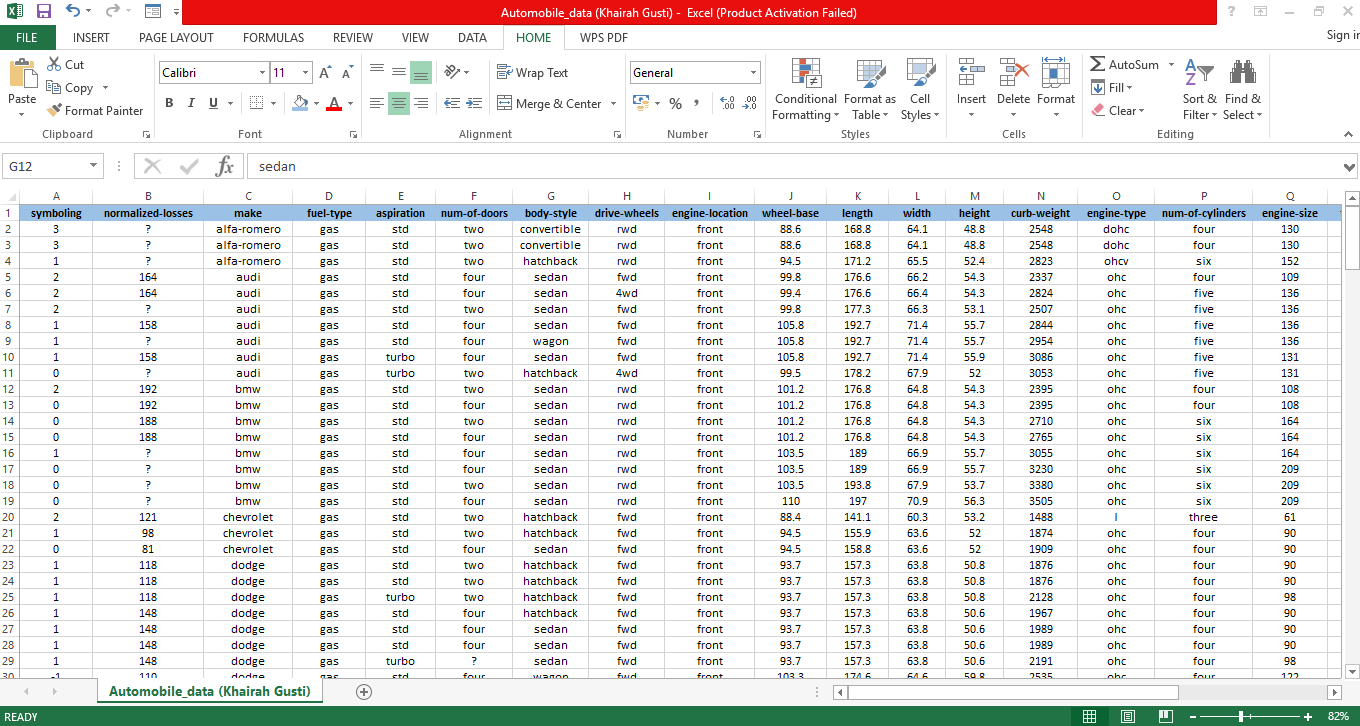
Task: Click the Save icon in quick access toolbar
Action: coord(43,12)
